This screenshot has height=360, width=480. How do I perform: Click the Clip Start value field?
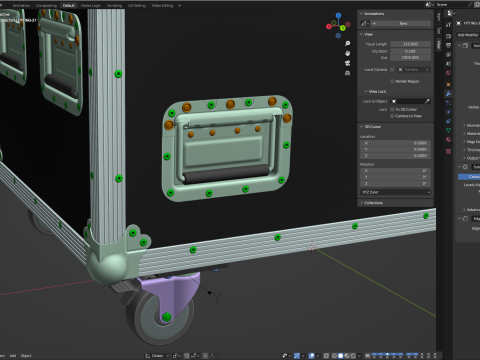410,51
